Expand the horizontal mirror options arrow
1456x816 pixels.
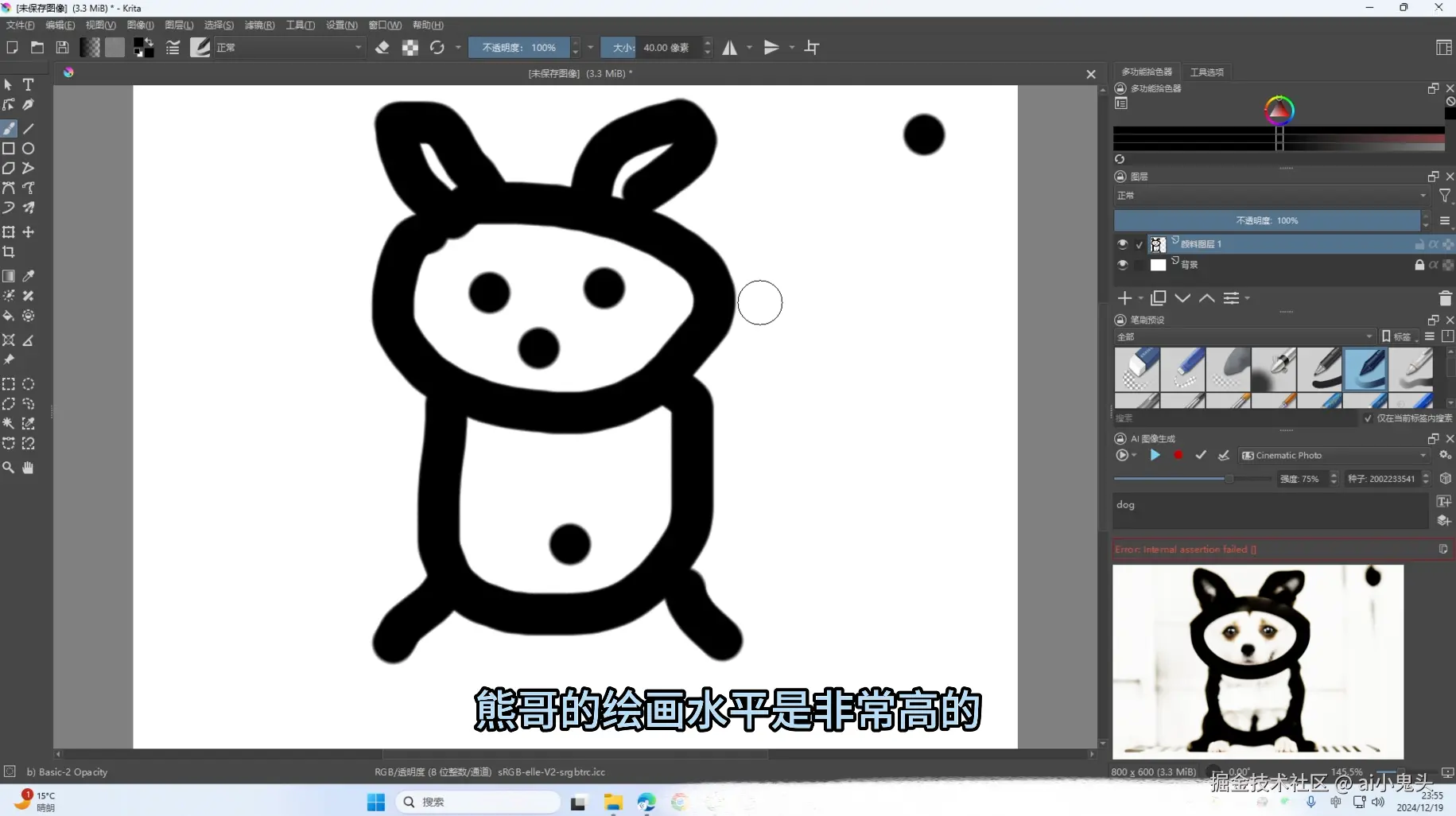[x=749, y=48]
